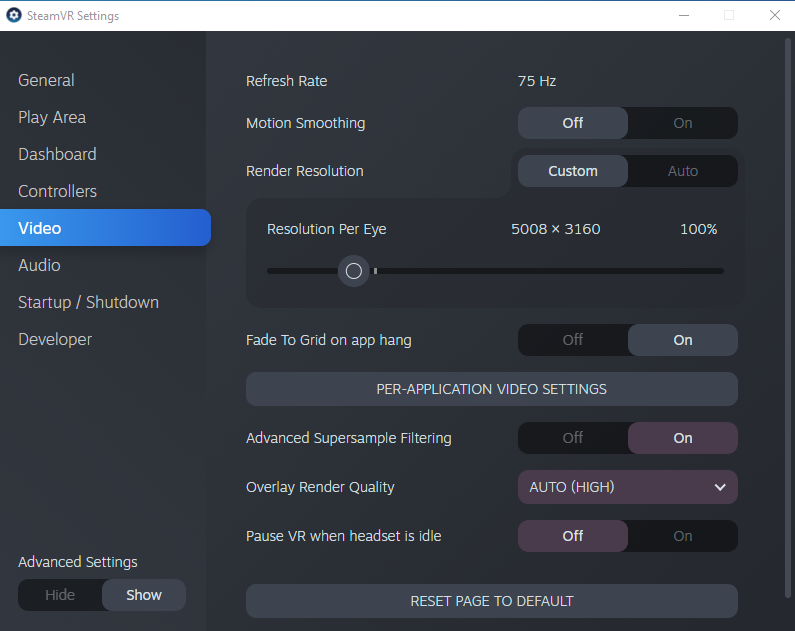Click Reset Page To Default button
This screenshot has width=795, height=631.
[x=492, y=601]
